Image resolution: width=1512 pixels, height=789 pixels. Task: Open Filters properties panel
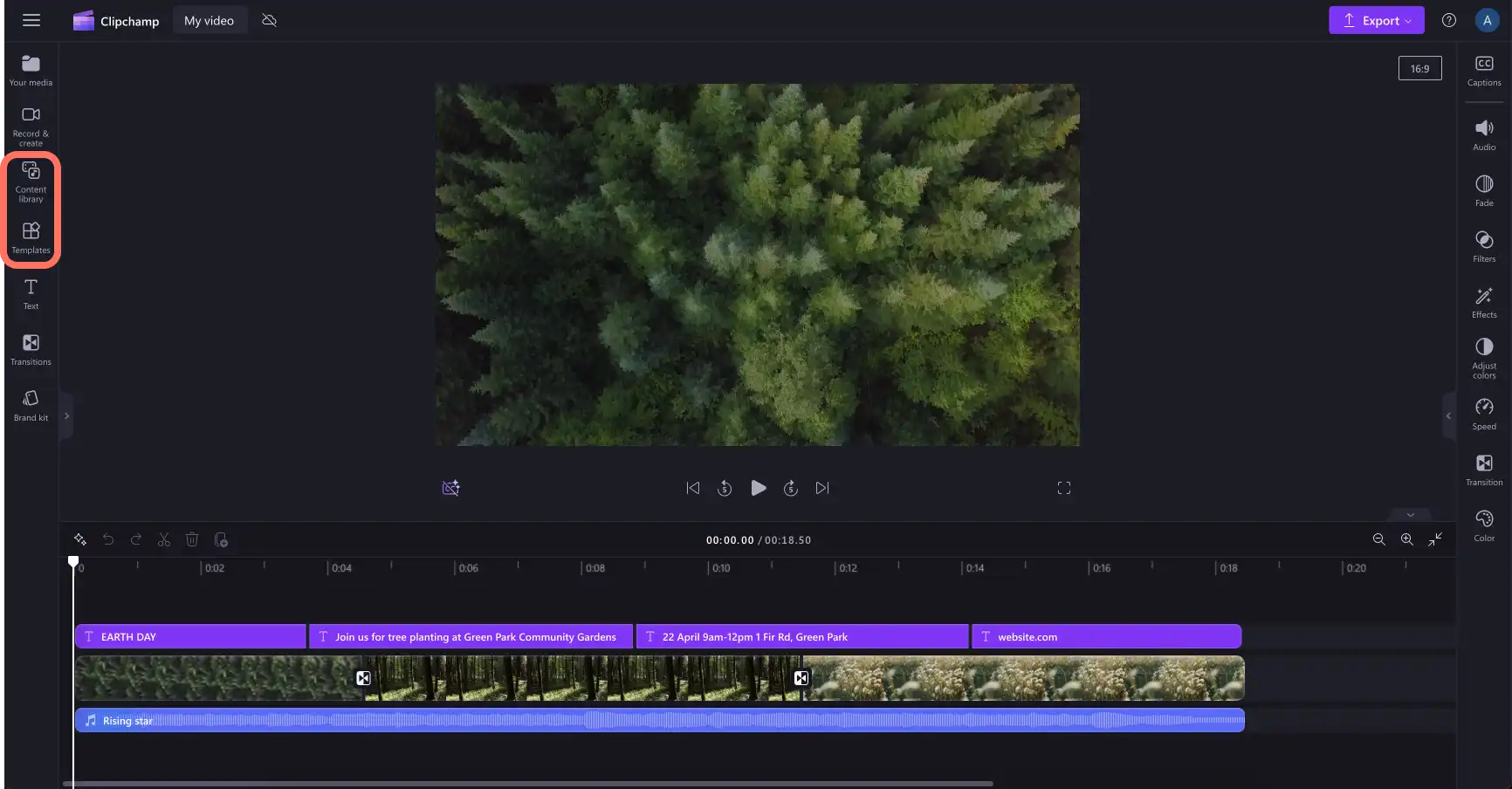point(1484,247)
